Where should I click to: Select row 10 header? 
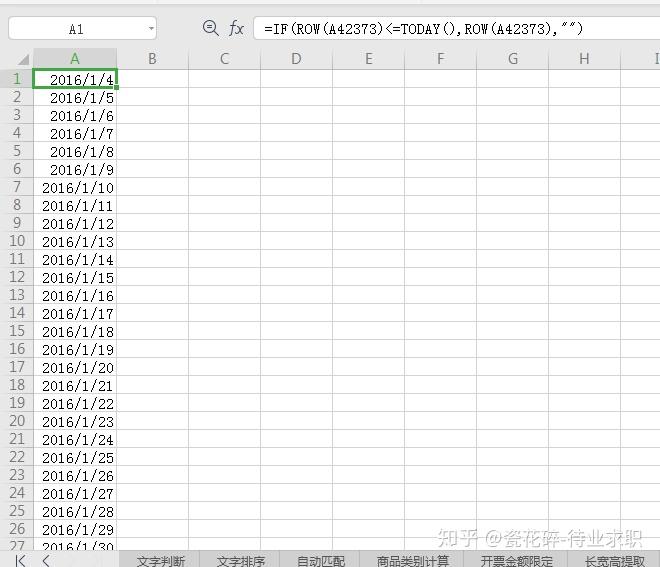click(x=17, y=241)
